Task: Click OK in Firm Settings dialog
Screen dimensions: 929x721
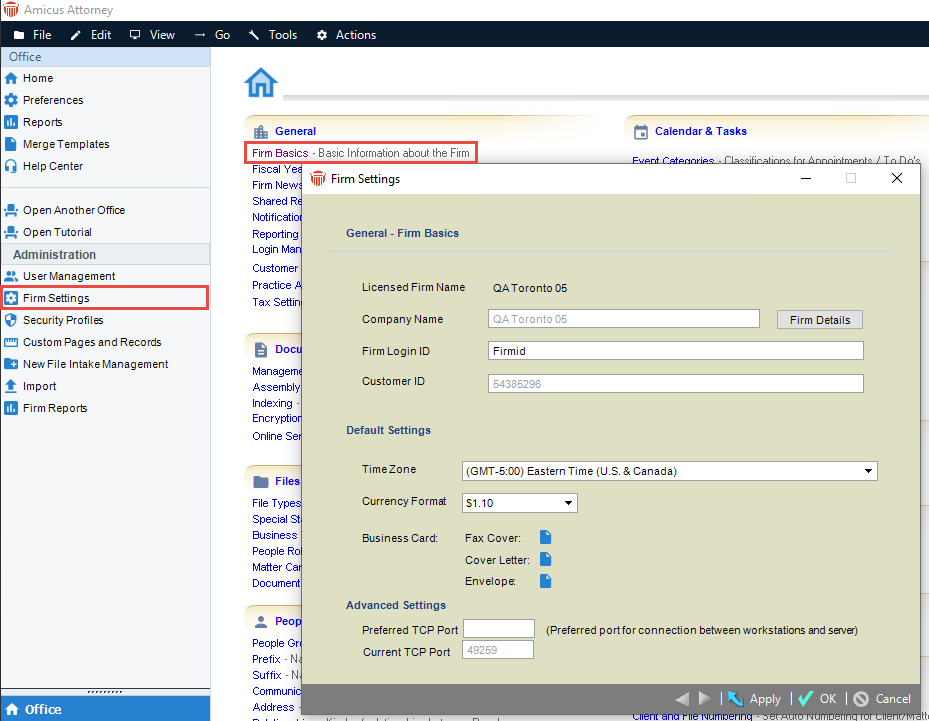Action: pyautogui.click(x=818, y=699)
